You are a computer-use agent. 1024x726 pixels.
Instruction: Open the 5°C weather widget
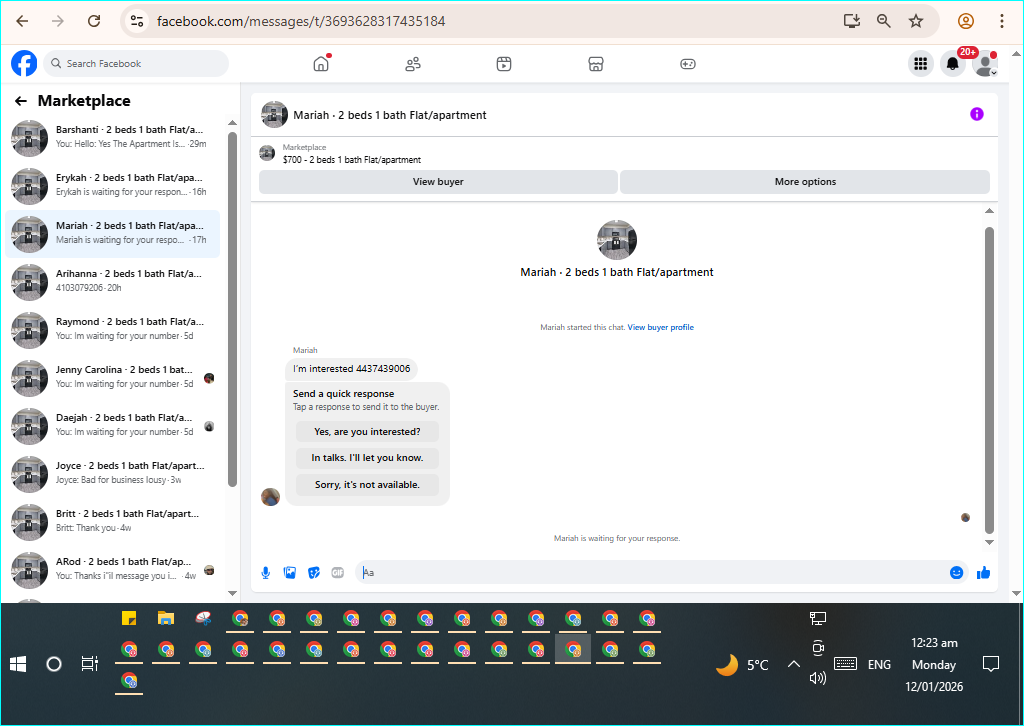coord(743,665)
